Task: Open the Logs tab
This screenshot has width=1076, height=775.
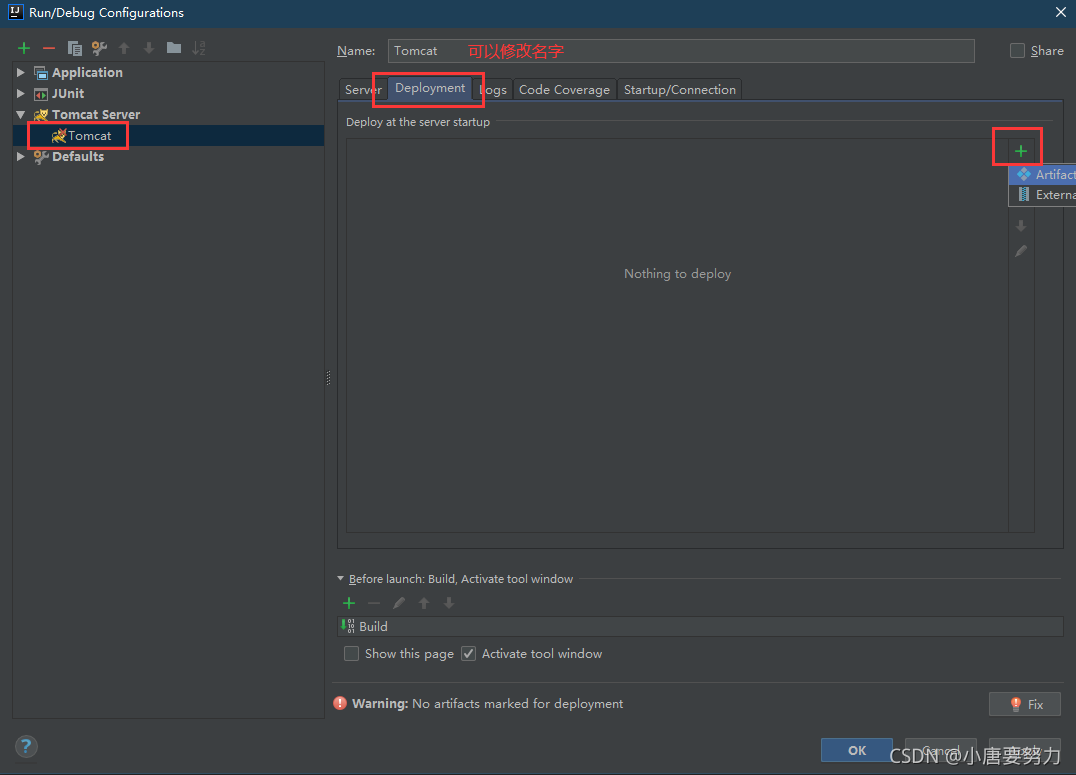Action: click(x=493, y=90)
